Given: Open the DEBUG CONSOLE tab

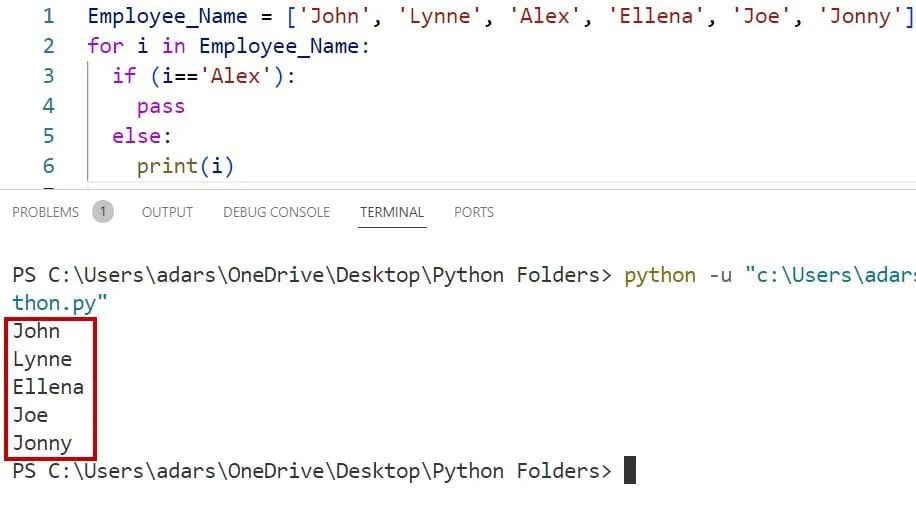Looking at the screenshot, I should [x=276, y=212].
